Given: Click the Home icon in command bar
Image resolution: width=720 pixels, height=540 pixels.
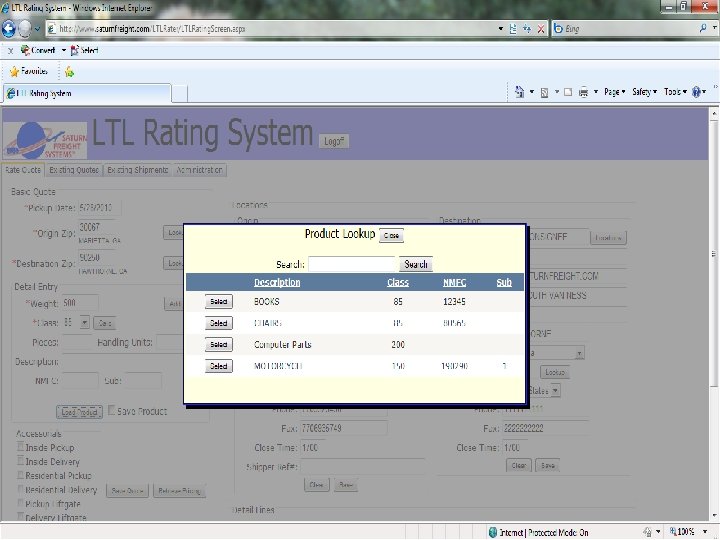Looking at the screenshot, I should point(519,92).
